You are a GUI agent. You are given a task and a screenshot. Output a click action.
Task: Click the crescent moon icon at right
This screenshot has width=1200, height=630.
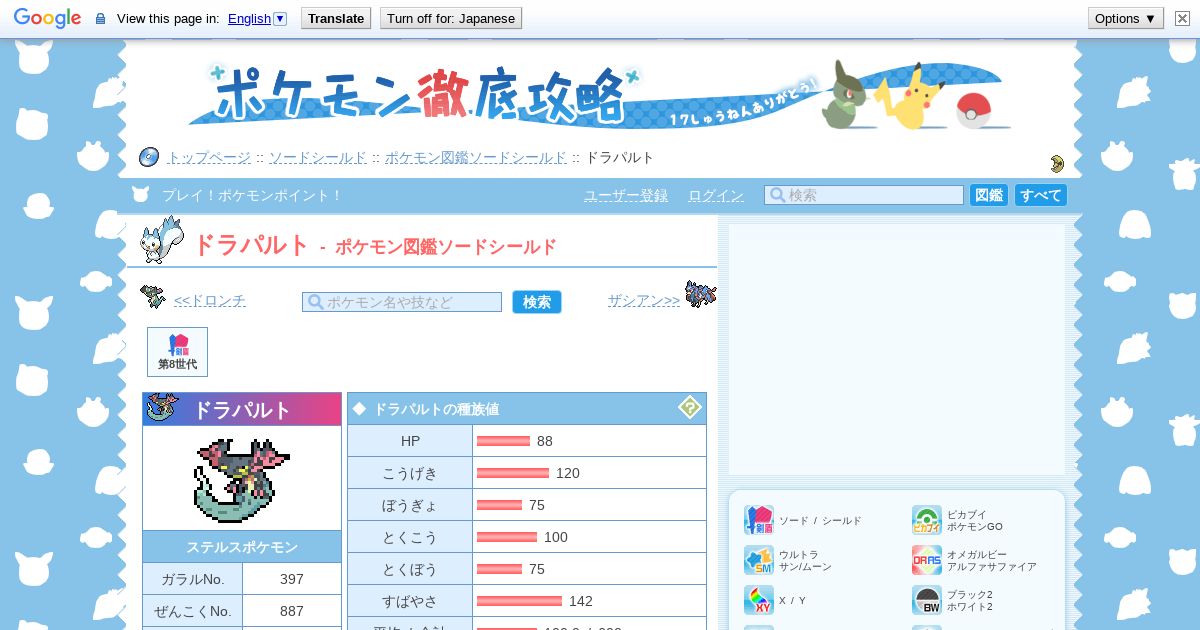(x=1057, y=164)
